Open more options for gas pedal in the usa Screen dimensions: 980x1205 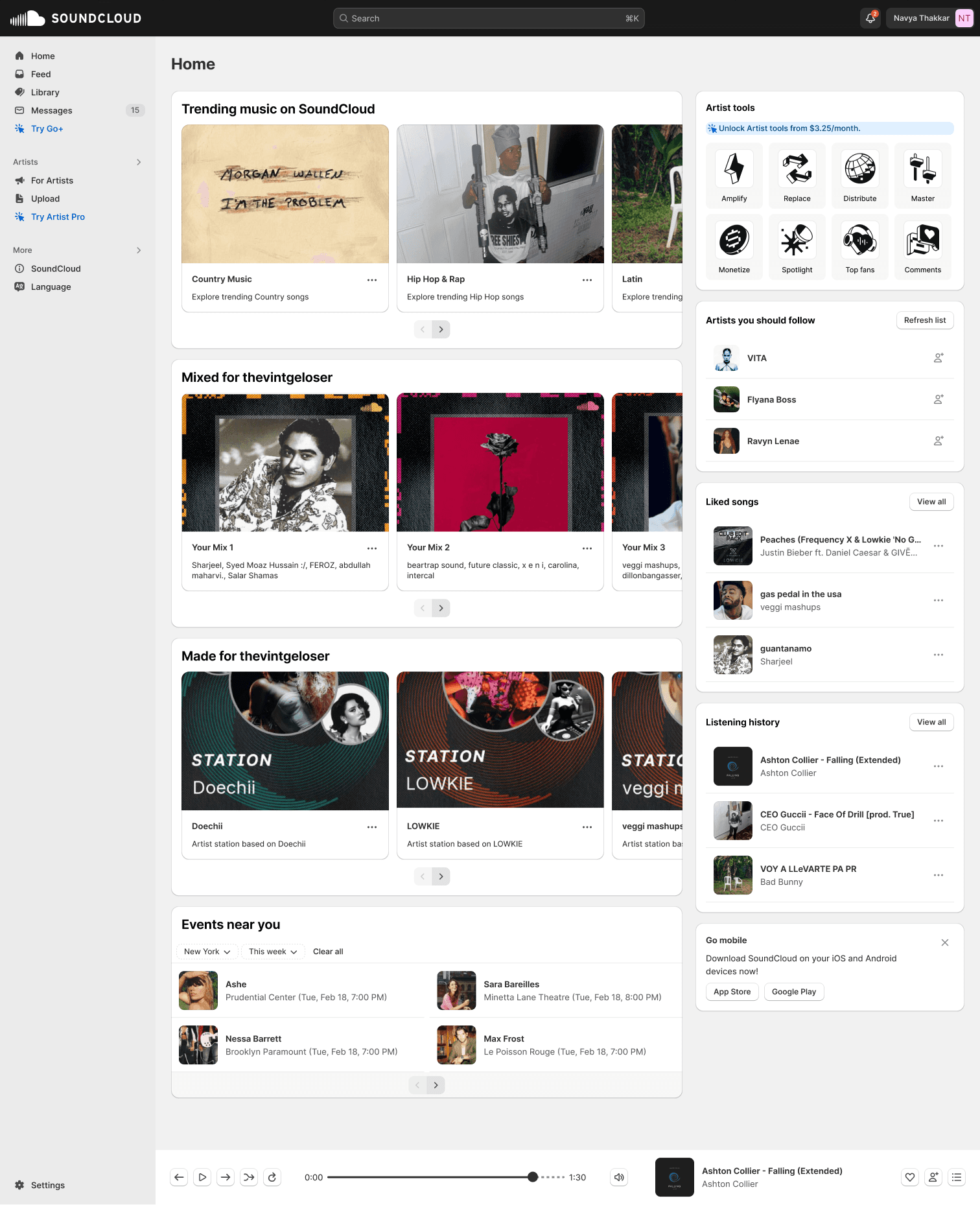pos(938,600)
